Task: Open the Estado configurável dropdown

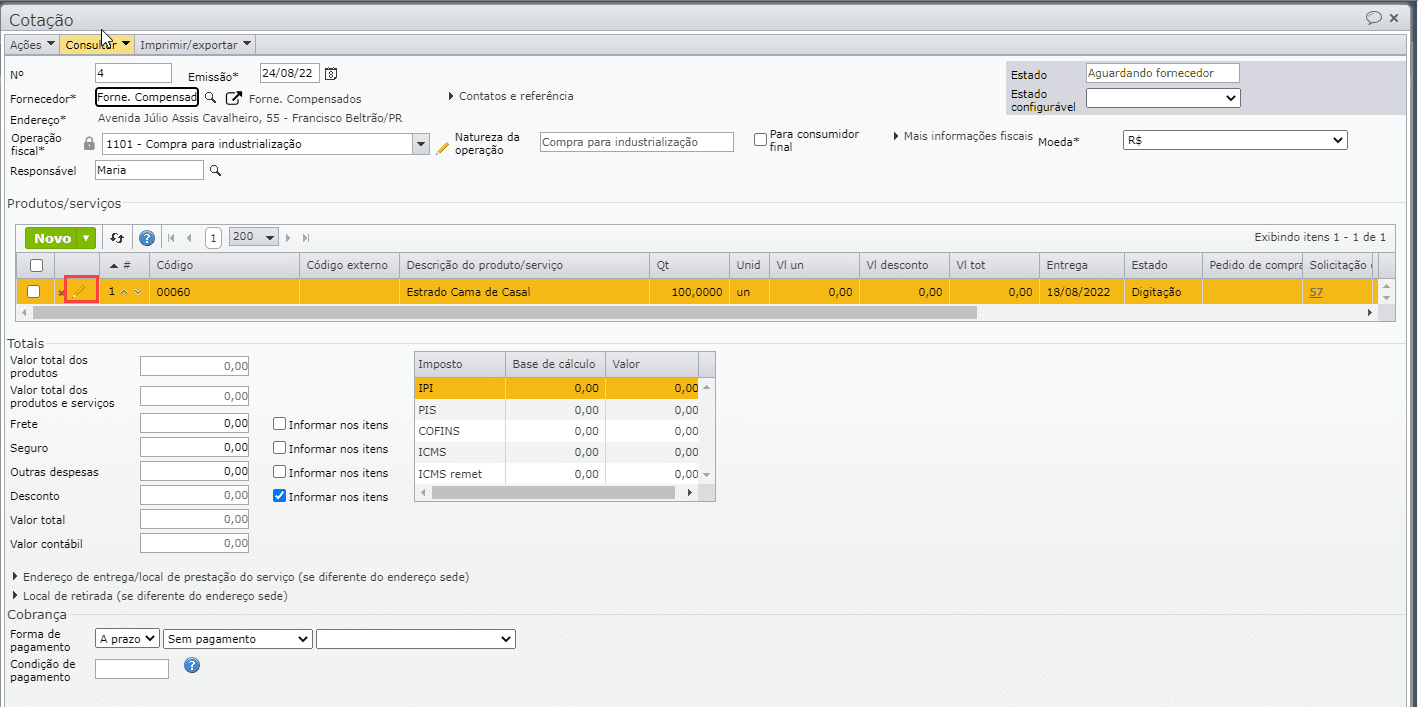Action: [1162, 98]
